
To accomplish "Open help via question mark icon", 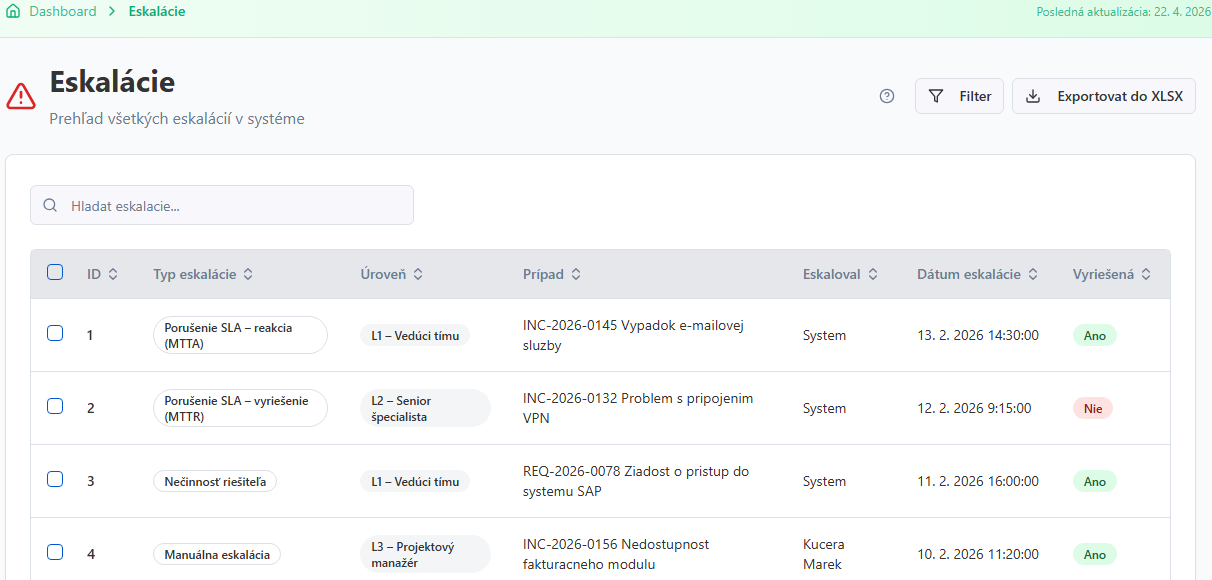I will coord(887,96).
